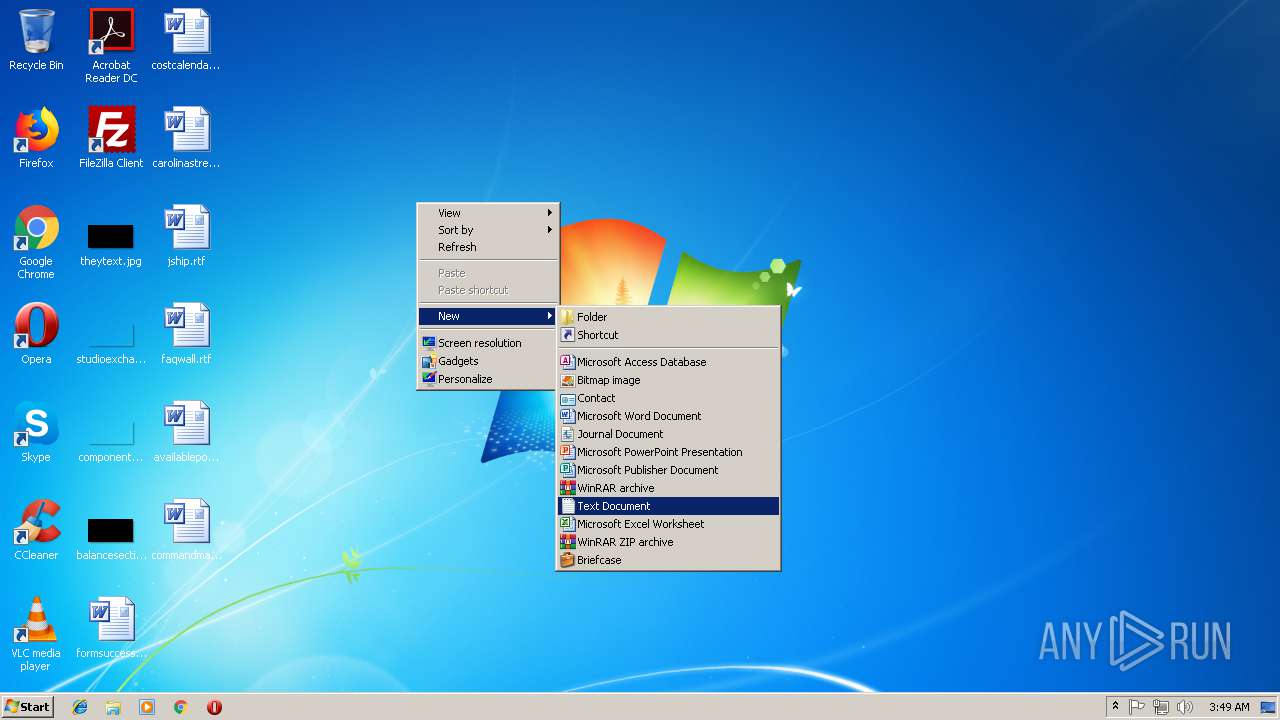Create a new Bitmap image

668,380
